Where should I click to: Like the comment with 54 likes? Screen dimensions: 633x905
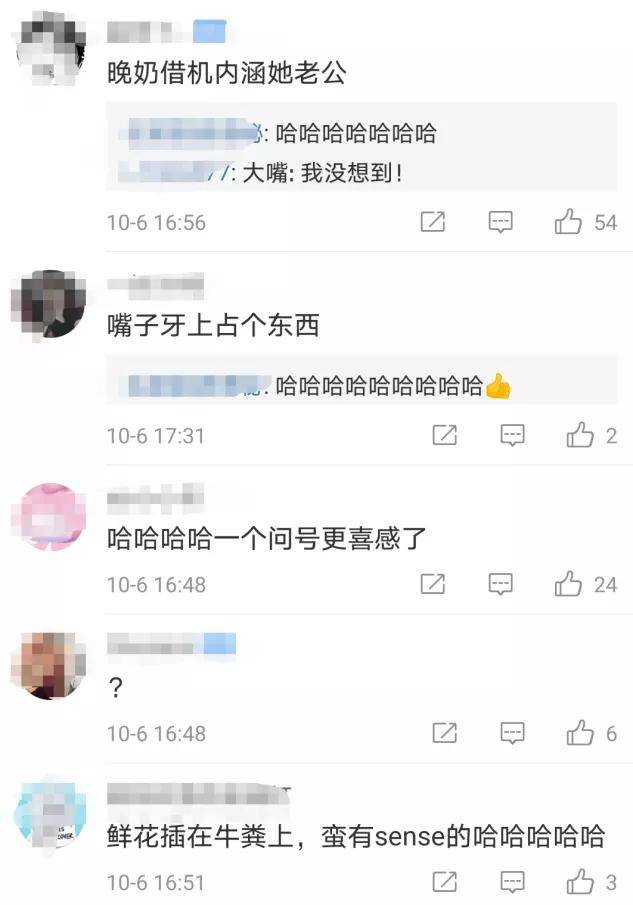(568, 222)
